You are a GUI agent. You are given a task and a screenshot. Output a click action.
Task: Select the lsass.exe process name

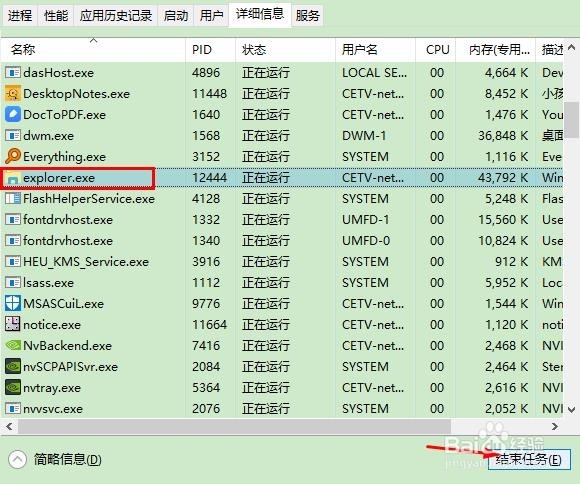coord(48,283)
